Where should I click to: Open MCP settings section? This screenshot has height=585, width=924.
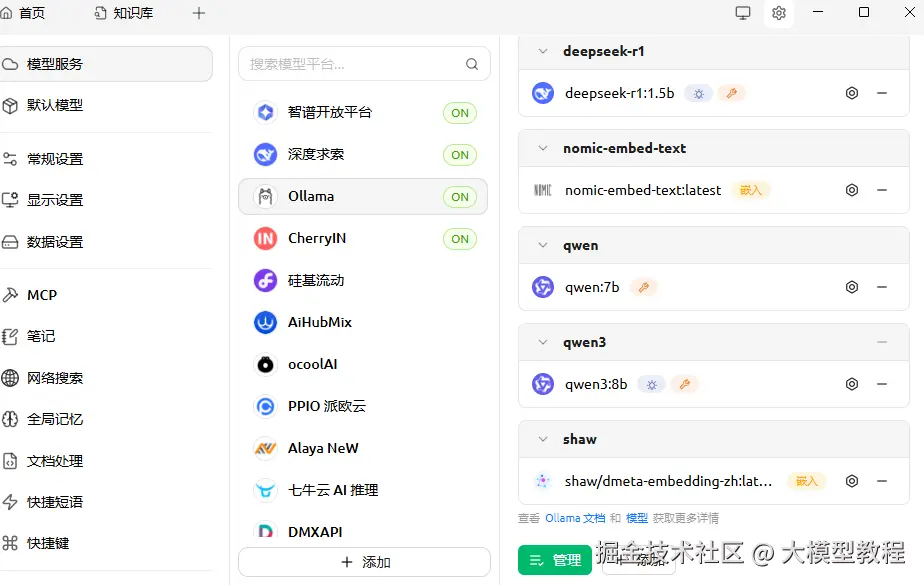[105, 295]
